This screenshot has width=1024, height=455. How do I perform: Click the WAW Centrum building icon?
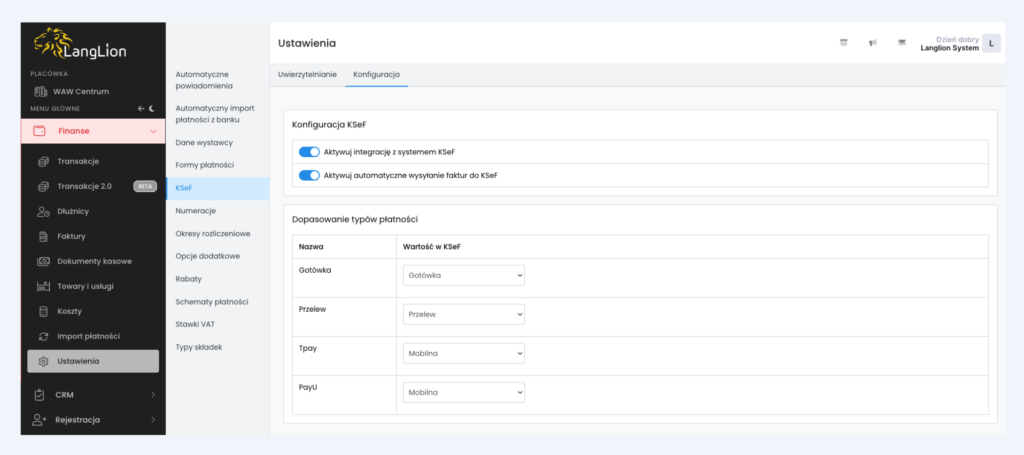[40, 91]
